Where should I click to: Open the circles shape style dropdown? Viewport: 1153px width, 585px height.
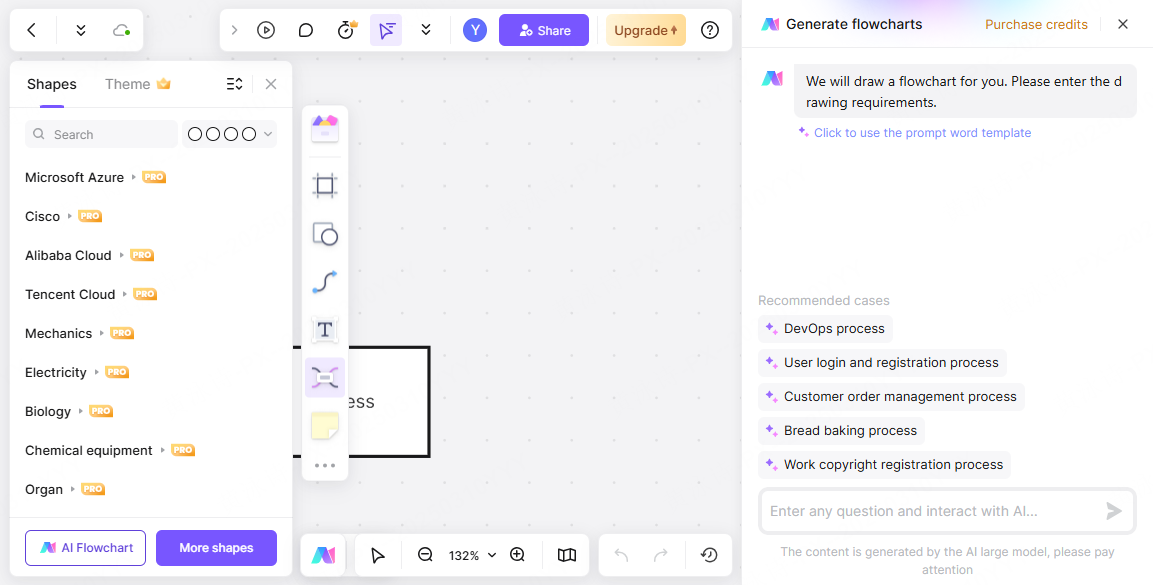[229, 134]
